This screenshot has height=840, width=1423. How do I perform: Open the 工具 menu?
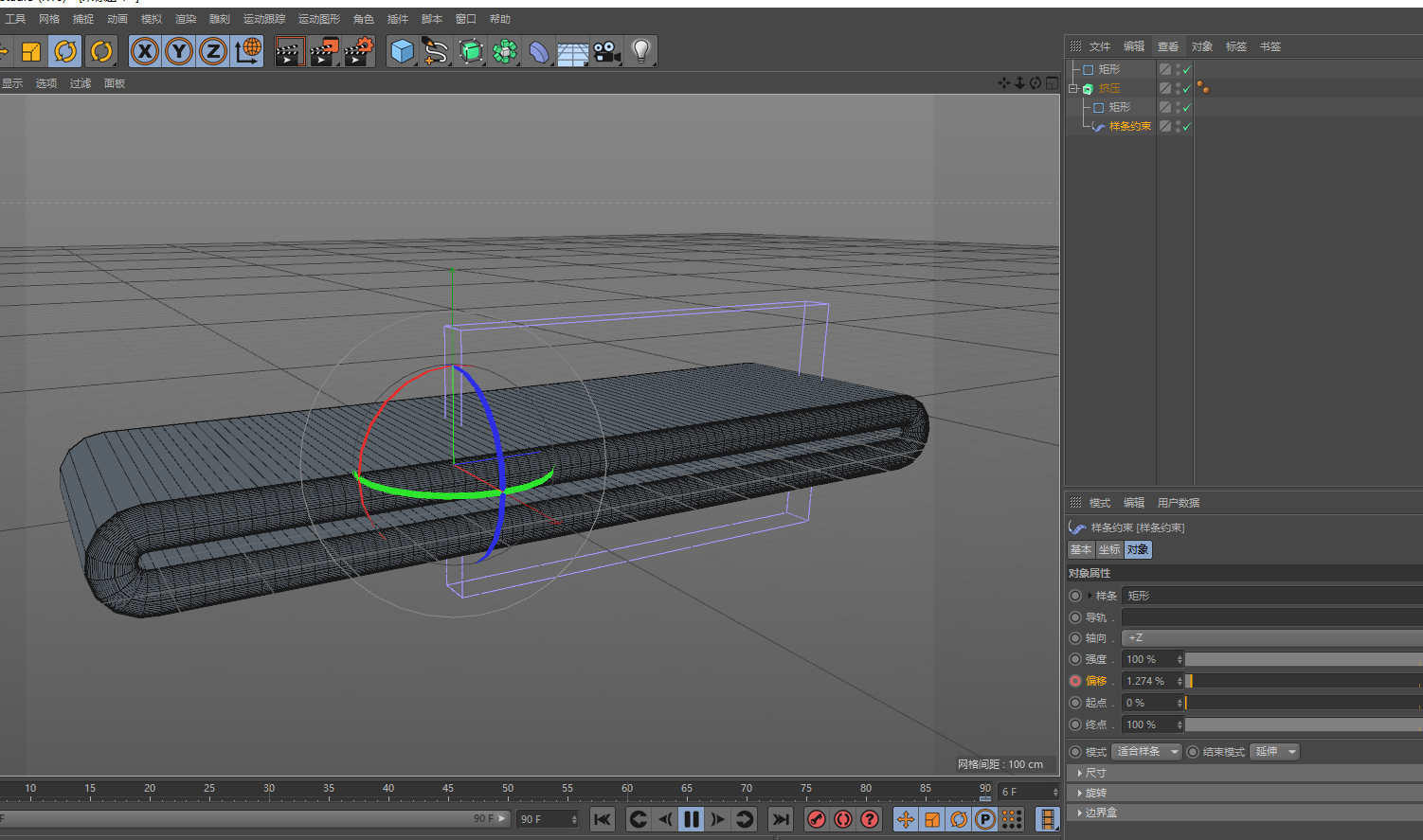[15, 19]
